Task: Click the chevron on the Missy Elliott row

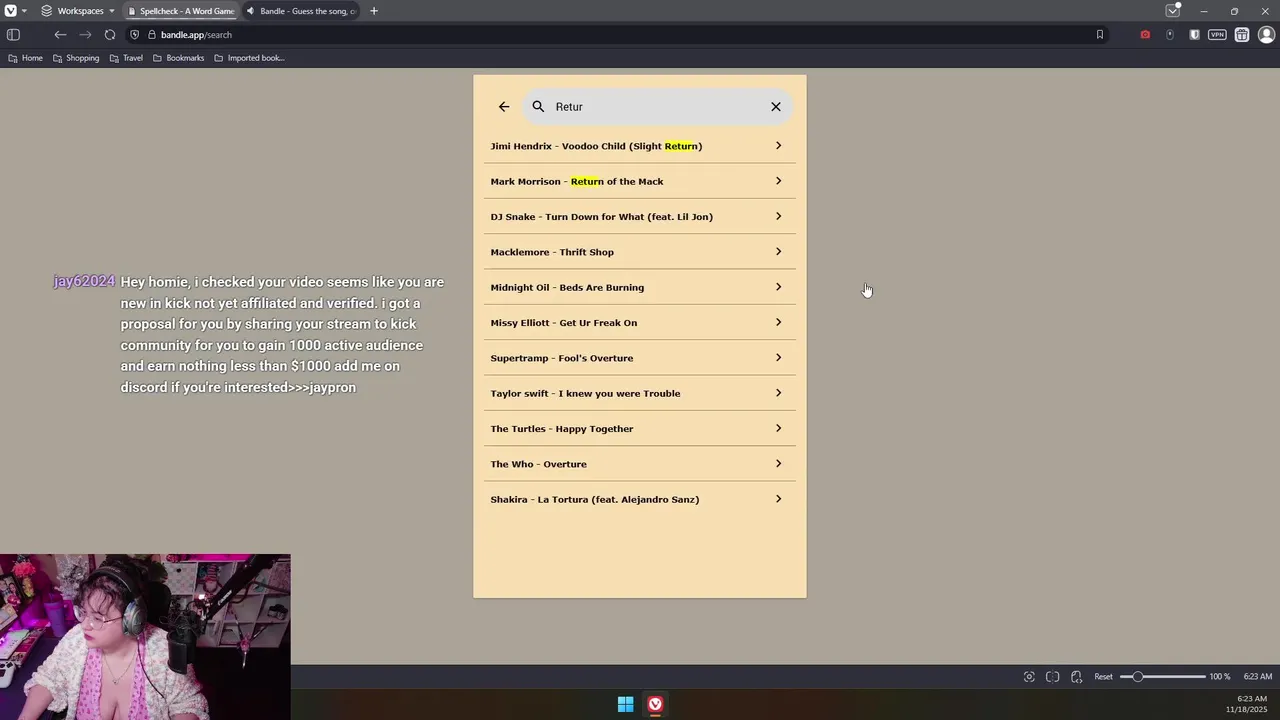Action: [x=778, y=322]
